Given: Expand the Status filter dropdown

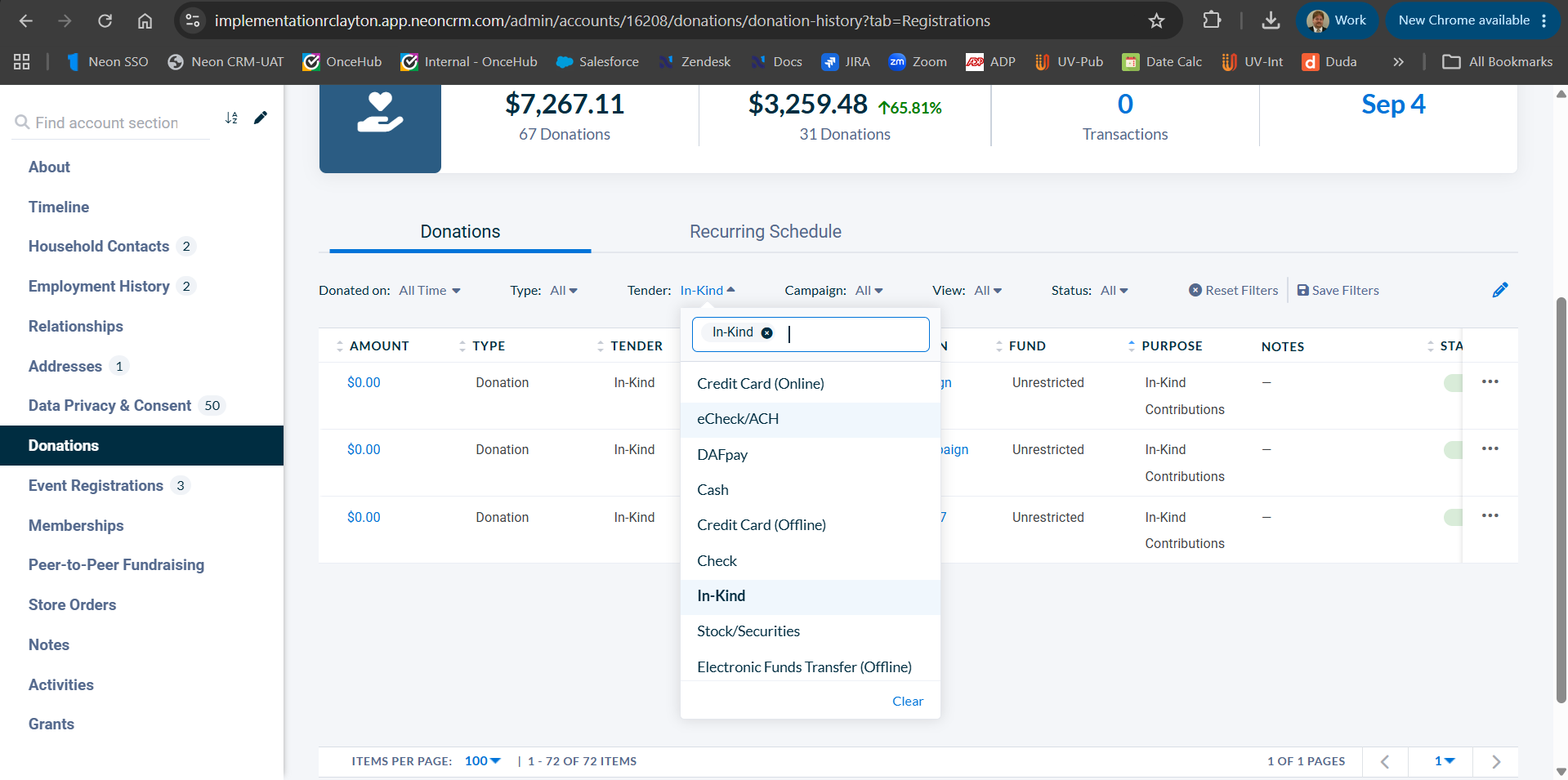Looking at the screenshot, I should coord(1115,291).
